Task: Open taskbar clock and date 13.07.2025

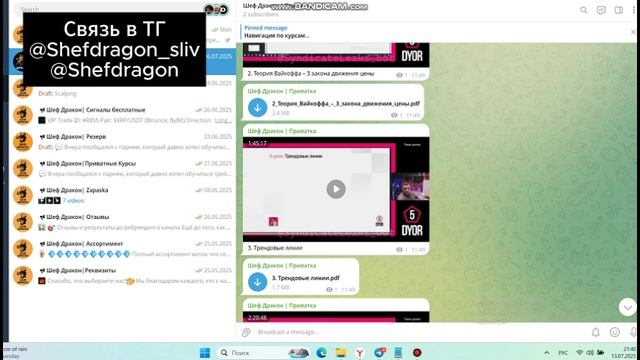Action: click(x=623, y=353)
